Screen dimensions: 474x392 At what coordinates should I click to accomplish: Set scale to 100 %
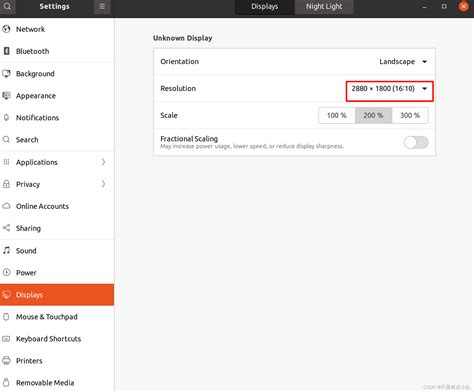(x=337, y=115)
